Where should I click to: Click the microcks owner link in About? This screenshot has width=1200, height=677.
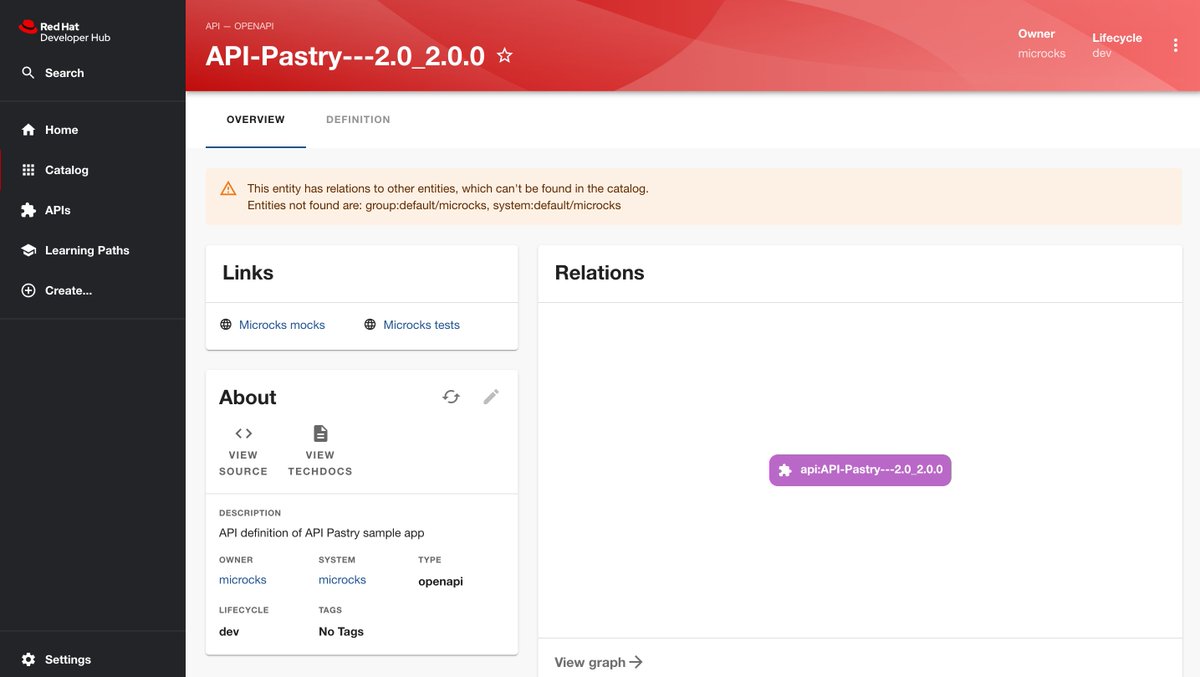pos(243,580)
